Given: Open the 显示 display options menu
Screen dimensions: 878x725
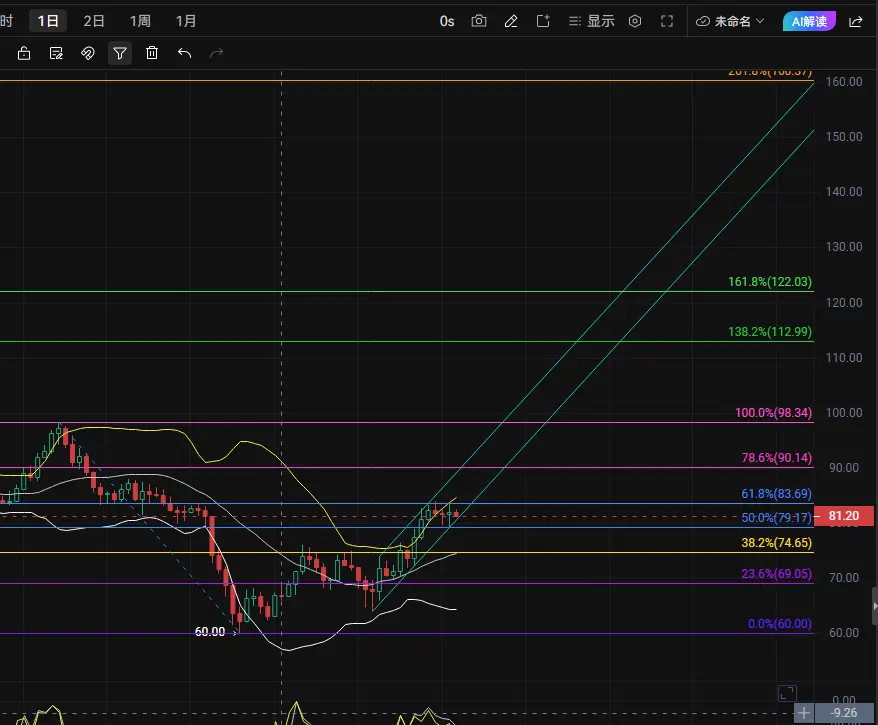Looking at the screenshot, I should coord(592,21).
